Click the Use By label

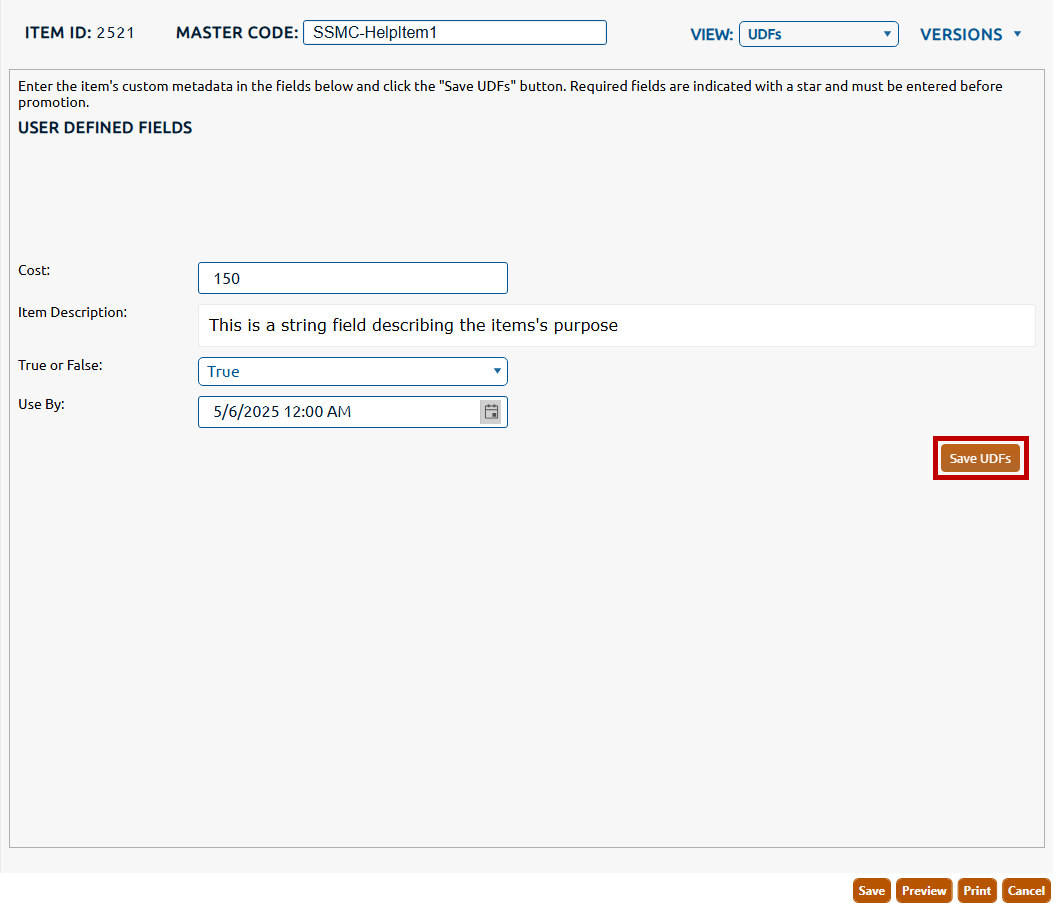(41, 405)
